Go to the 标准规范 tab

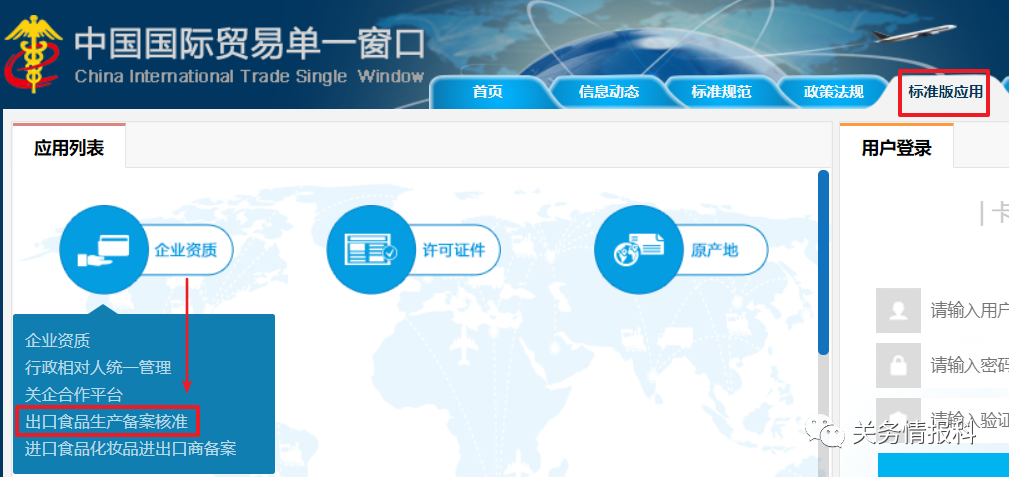[x=721, y=92]
